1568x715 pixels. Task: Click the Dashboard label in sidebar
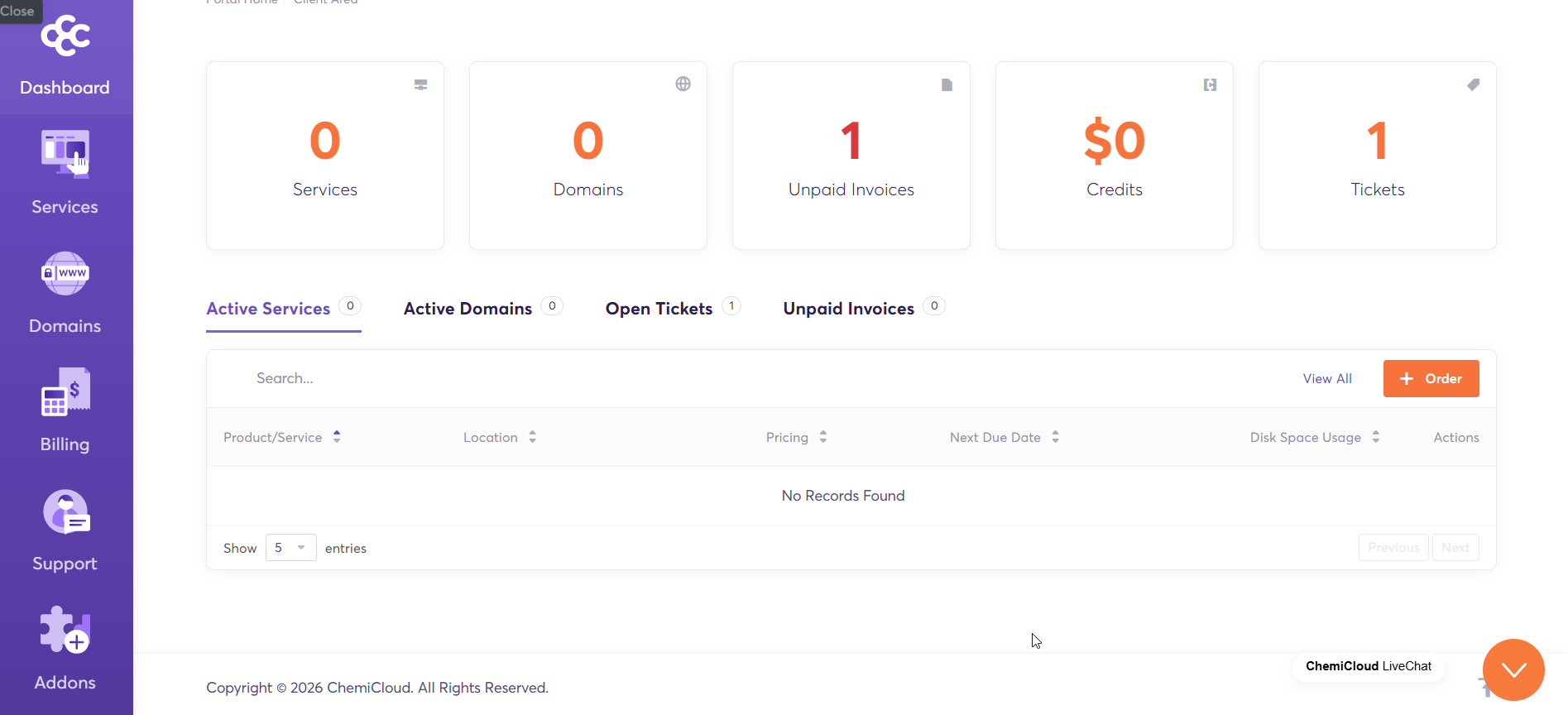[x=65, y=88]
